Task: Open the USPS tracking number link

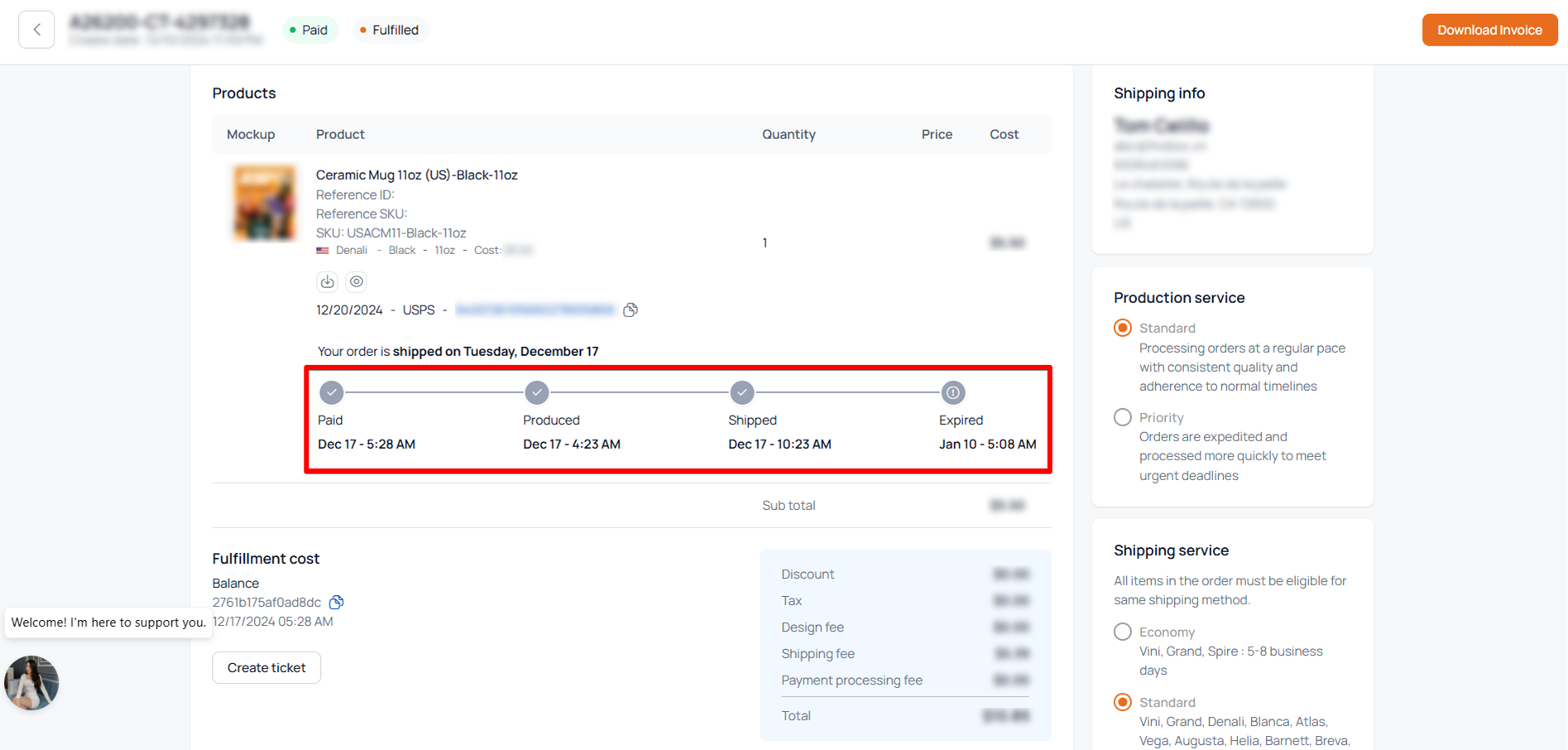Action: coord(535,310)
